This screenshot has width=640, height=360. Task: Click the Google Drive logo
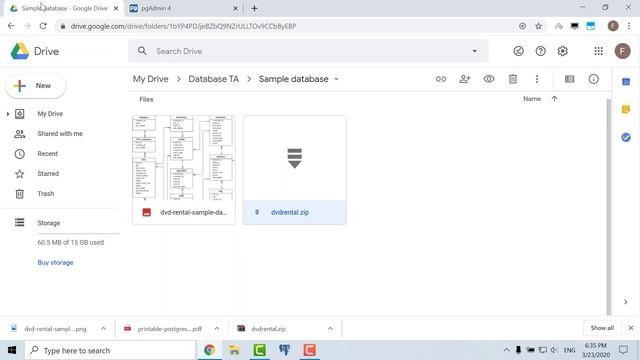(20, 51)
